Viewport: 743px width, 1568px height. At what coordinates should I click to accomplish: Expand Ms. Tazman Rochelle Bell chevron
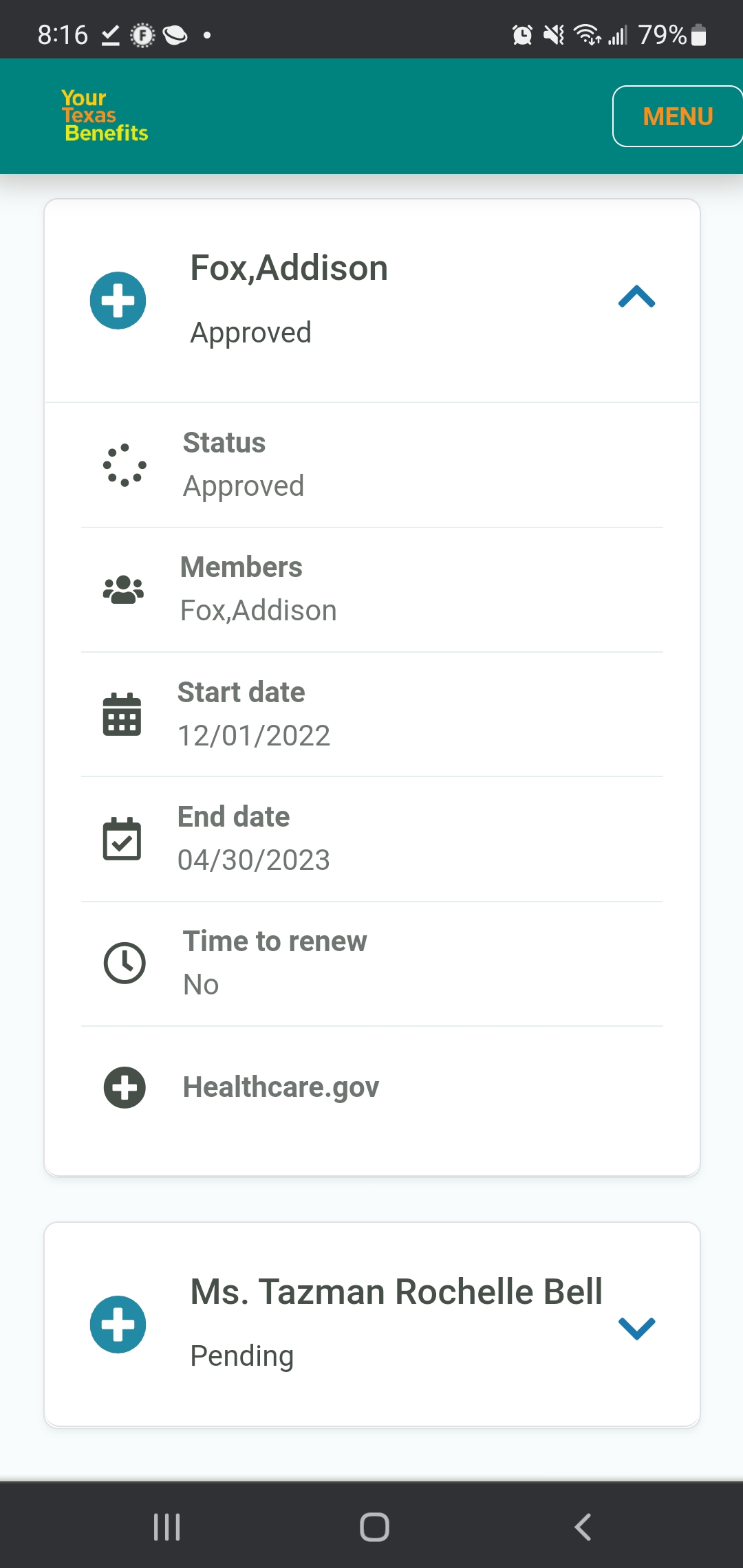636,1328
